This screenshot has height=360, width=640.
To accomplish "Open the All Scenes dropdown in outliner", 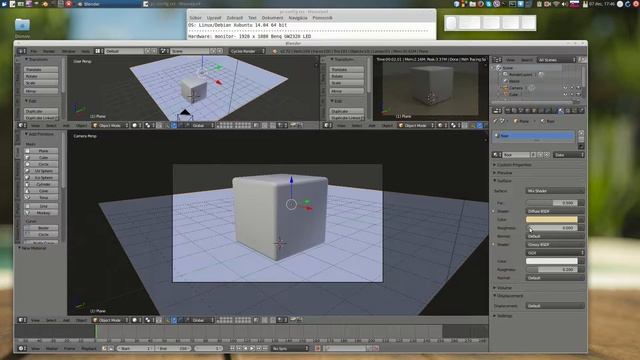I will pos(557,60).
